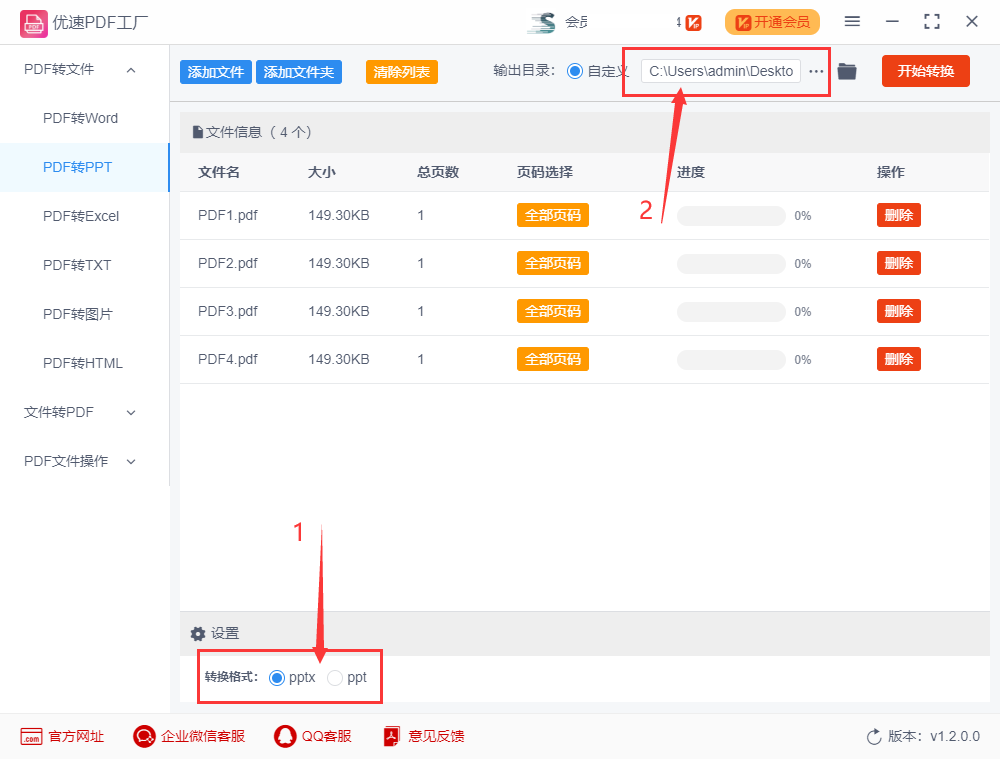The width and height of the screenshot is (1000, 760).
Task: Click the 添加文件夹 button
Action: click(x=298, y=72)
